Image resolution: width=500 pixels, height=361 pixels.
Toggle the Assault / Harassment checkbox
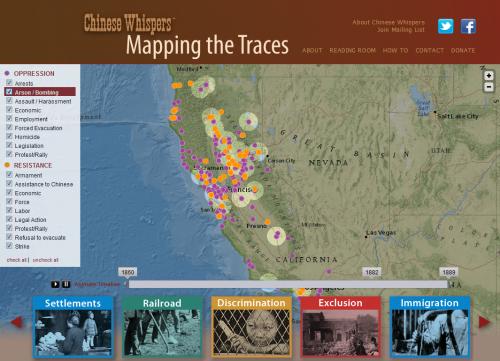pos(9,101)
